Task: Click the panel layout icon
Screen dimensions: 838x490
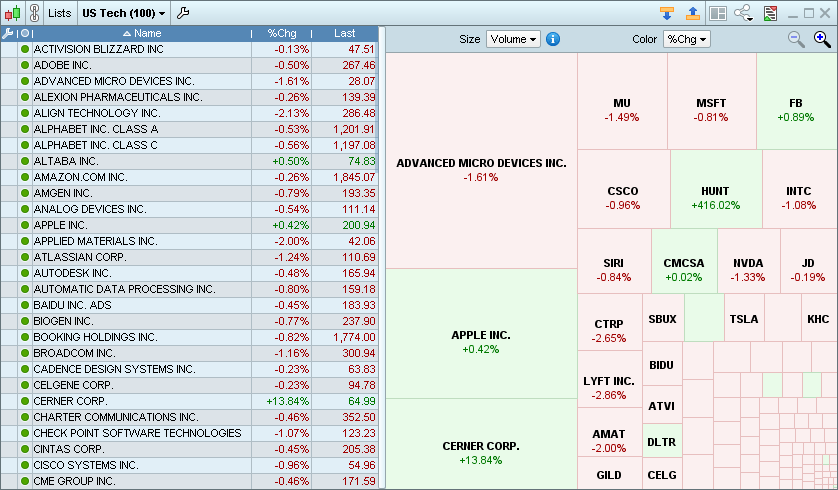Action: 717,13
